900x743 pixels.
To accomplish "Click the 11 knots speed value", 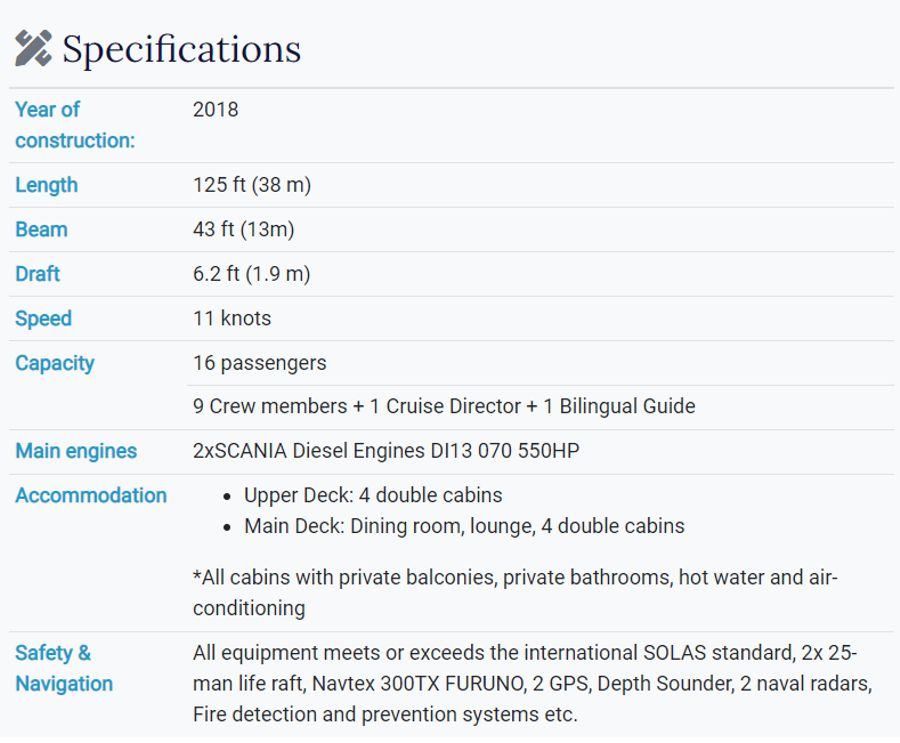I will (232, 318).
